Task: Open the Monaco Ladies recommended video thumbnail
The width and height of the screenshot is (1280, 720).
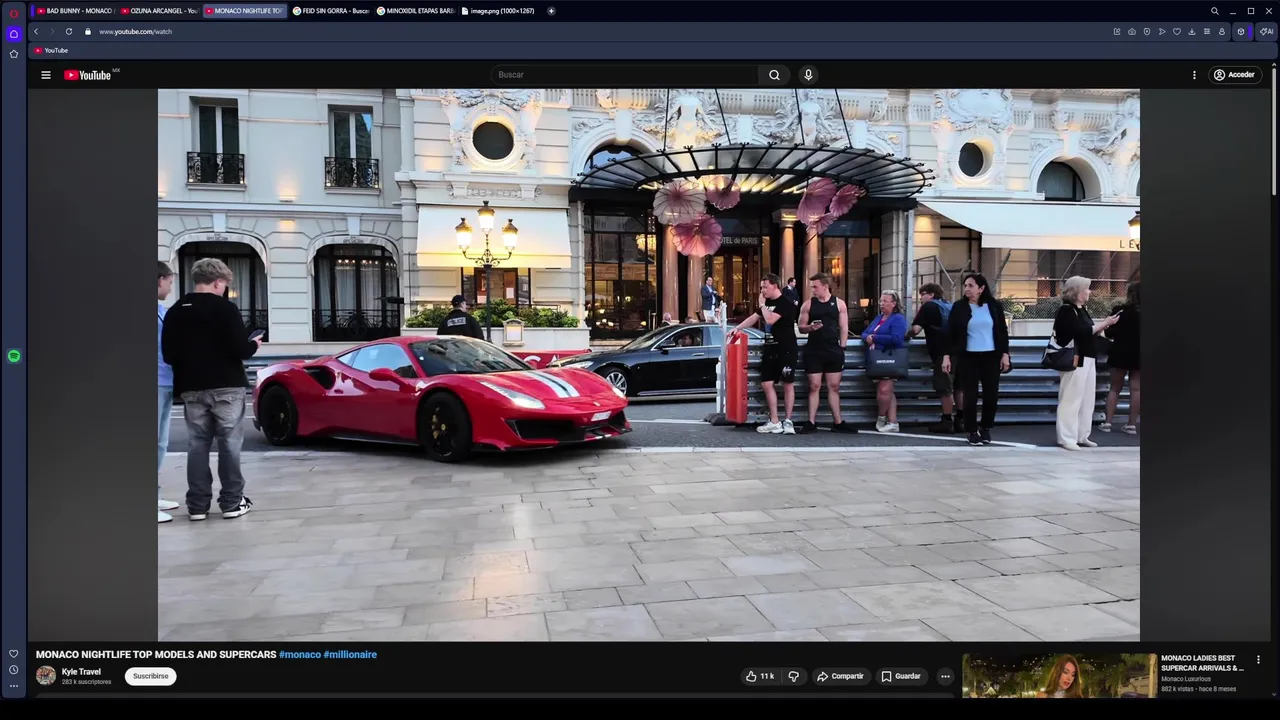Action: pyautogui.click(x=1059, y=675)
